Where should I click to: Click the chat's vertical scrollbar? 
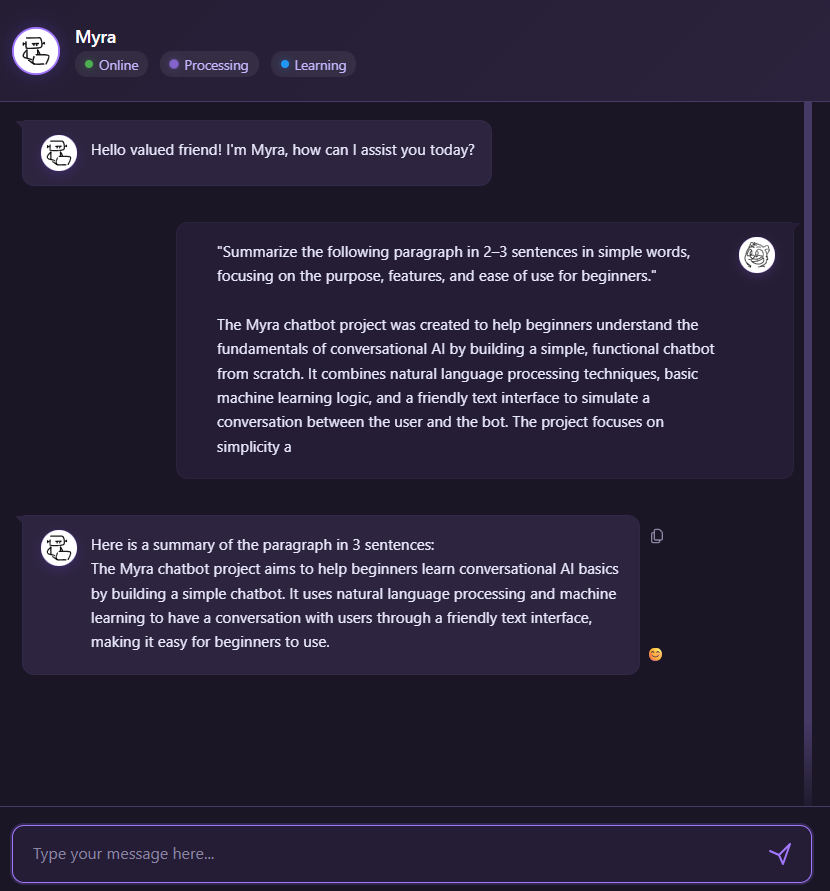point(808,450)
